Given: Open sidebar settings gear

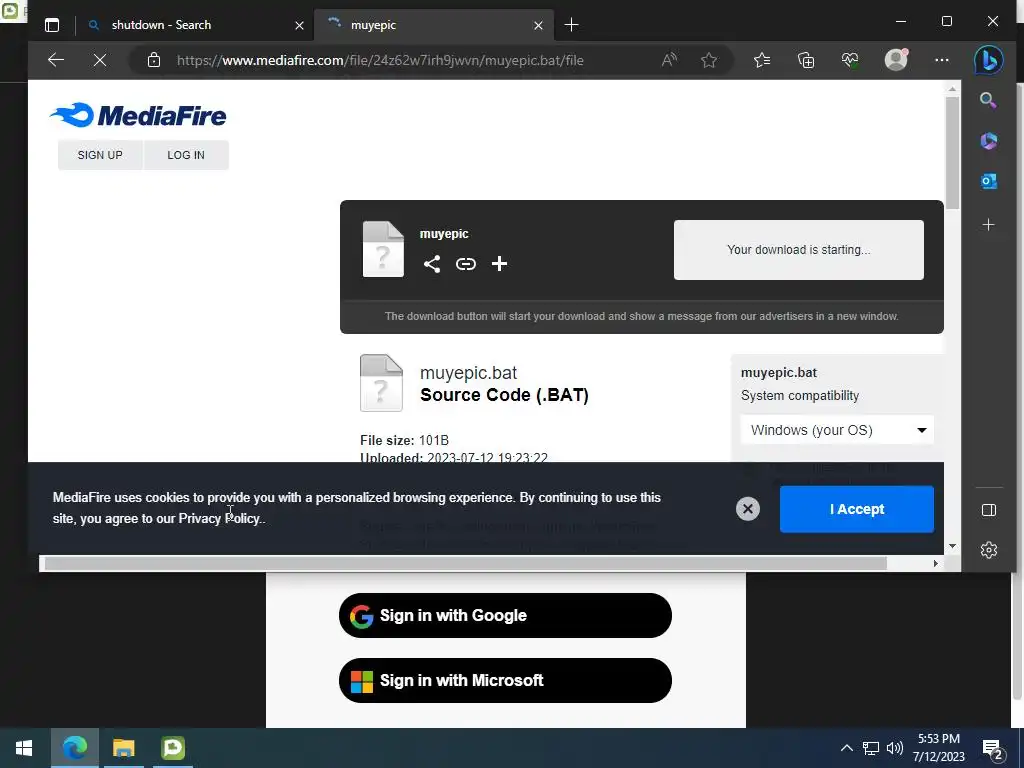Looking at the screenshot, I should [x=989, y=550].
